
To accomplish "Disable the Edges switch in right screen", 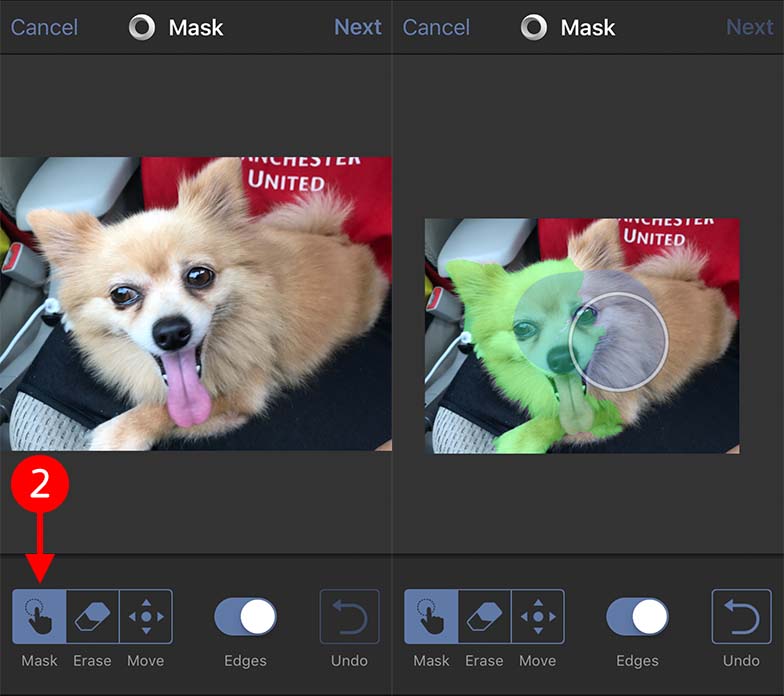I will click(637, 617).
